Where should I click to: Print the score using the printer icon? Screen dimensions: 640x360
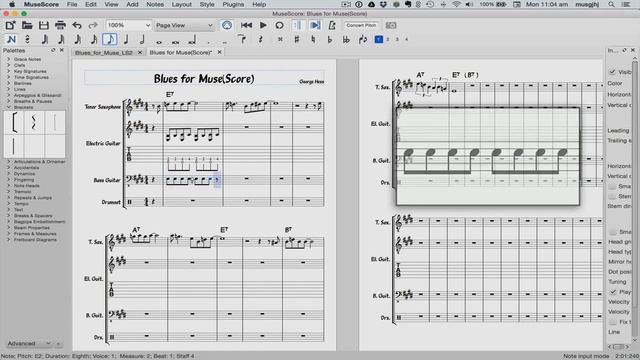(60, 25)
